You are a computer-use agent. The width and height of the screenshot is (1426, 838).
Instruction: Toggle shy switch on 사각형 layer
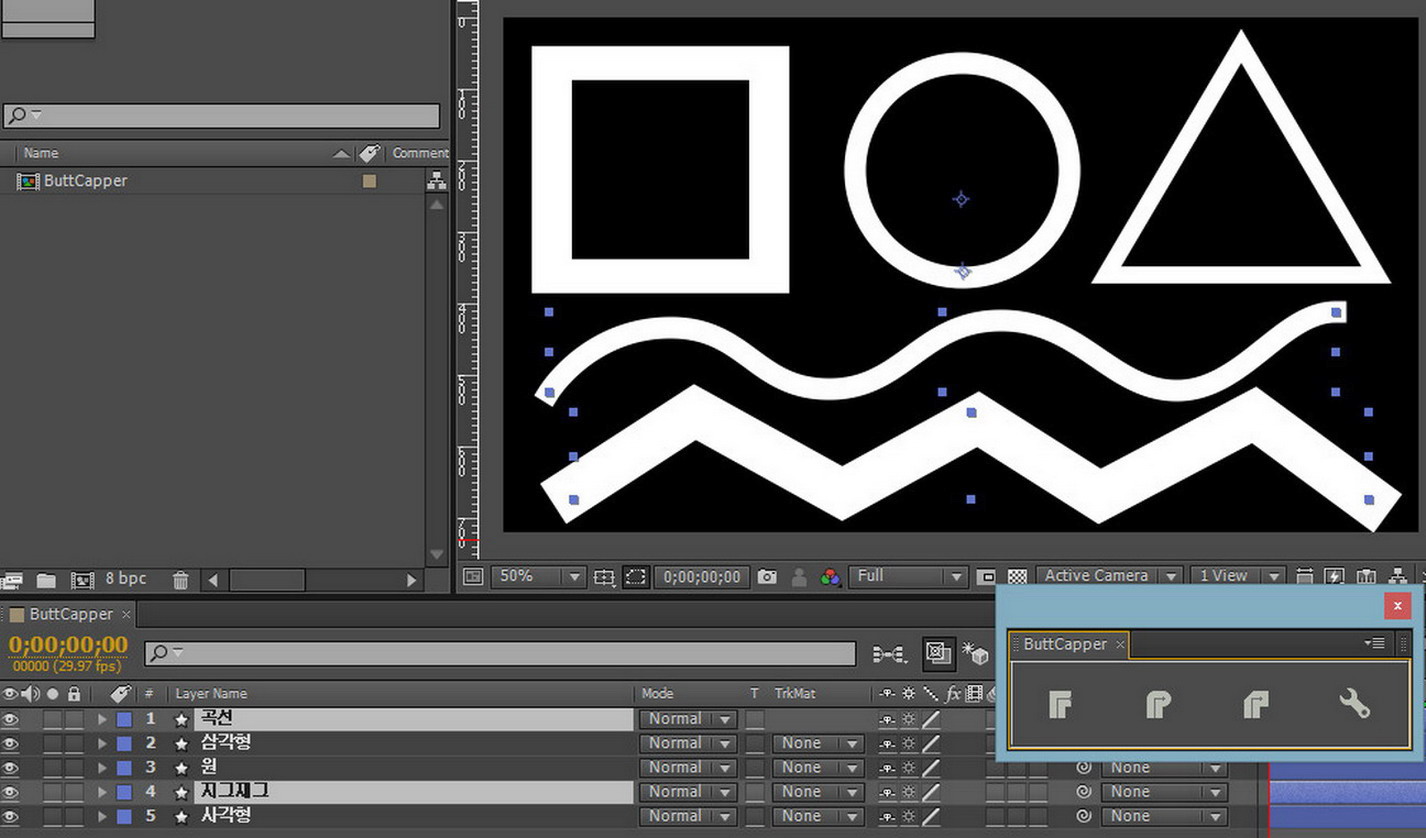(886, 816)
